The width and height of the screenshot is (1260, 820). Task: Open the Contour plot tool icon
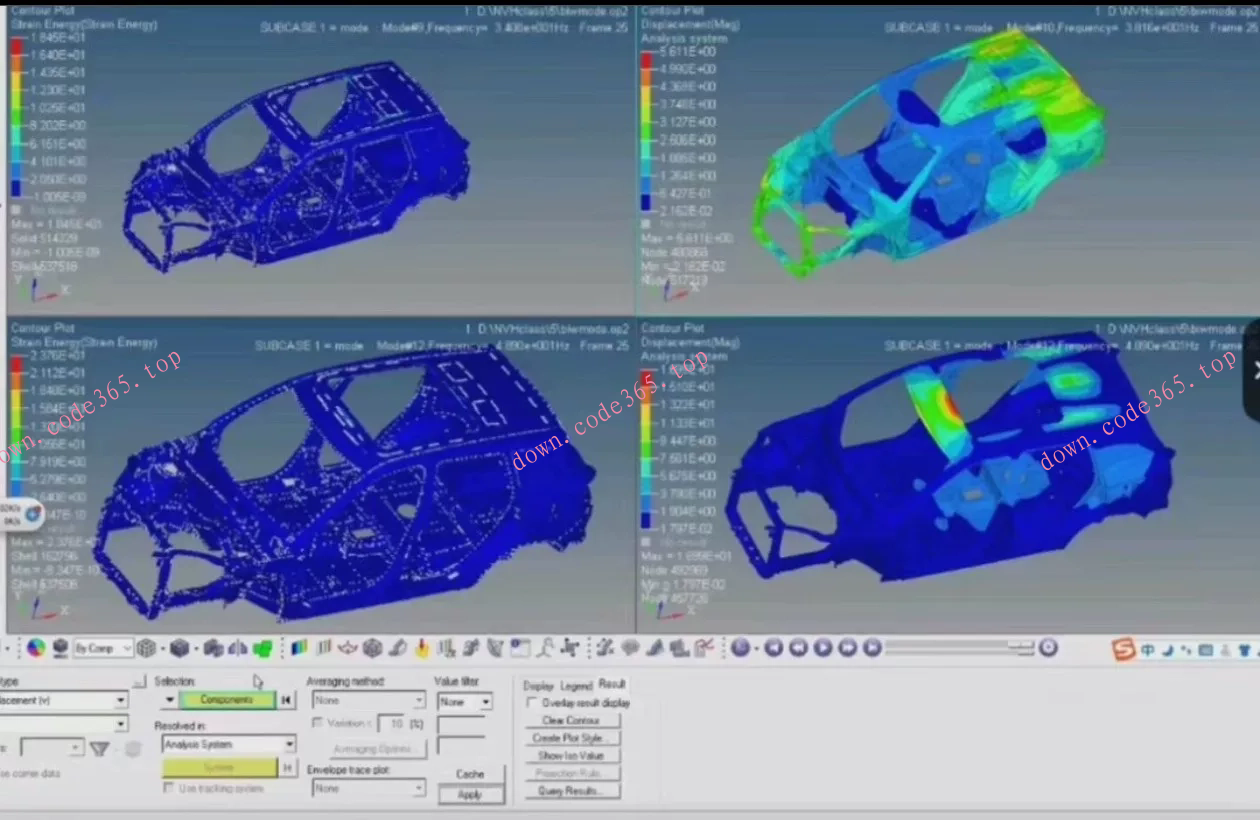click(299, 648)
